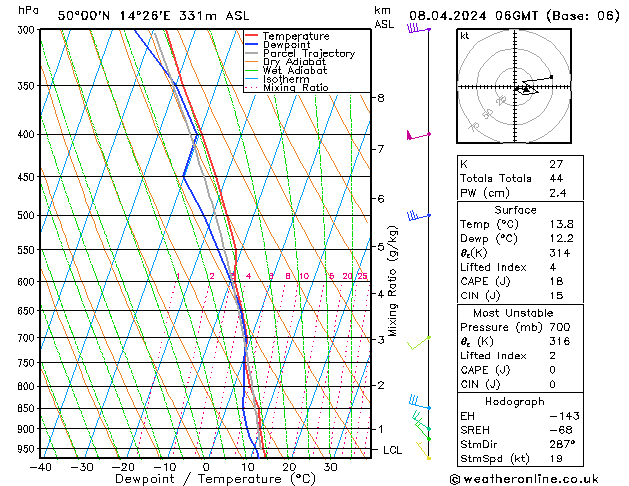Click the wind barb at 300 hPa
Viewport: 629px width, 486px height.
pos(418,28)
